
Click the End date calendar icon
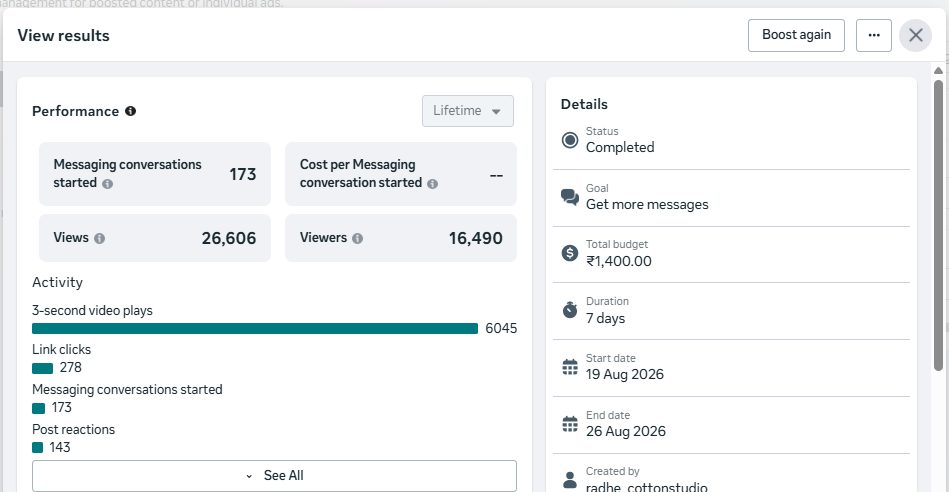click(570, 424)
